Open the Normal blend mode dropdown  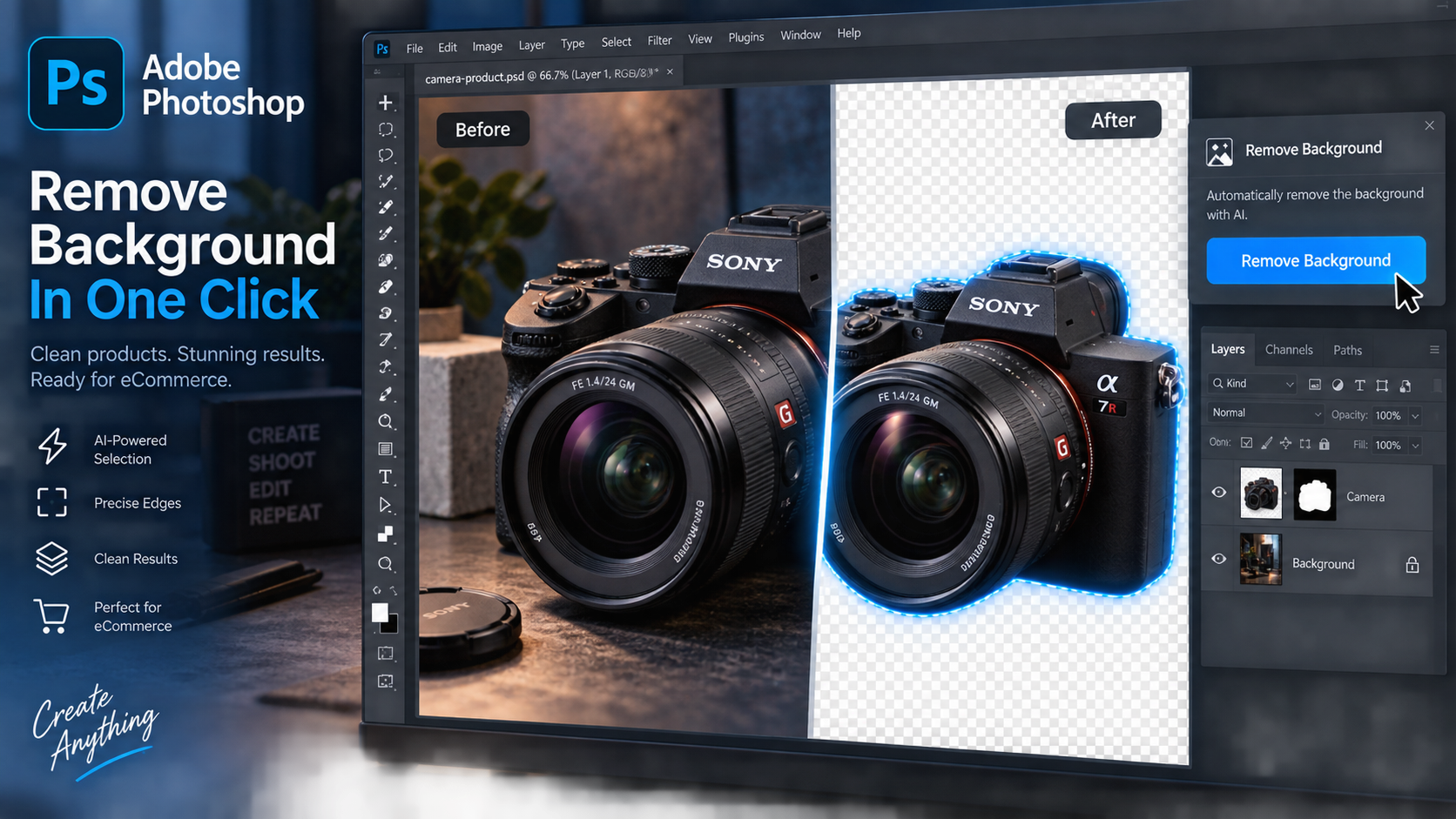[1267, 413]
